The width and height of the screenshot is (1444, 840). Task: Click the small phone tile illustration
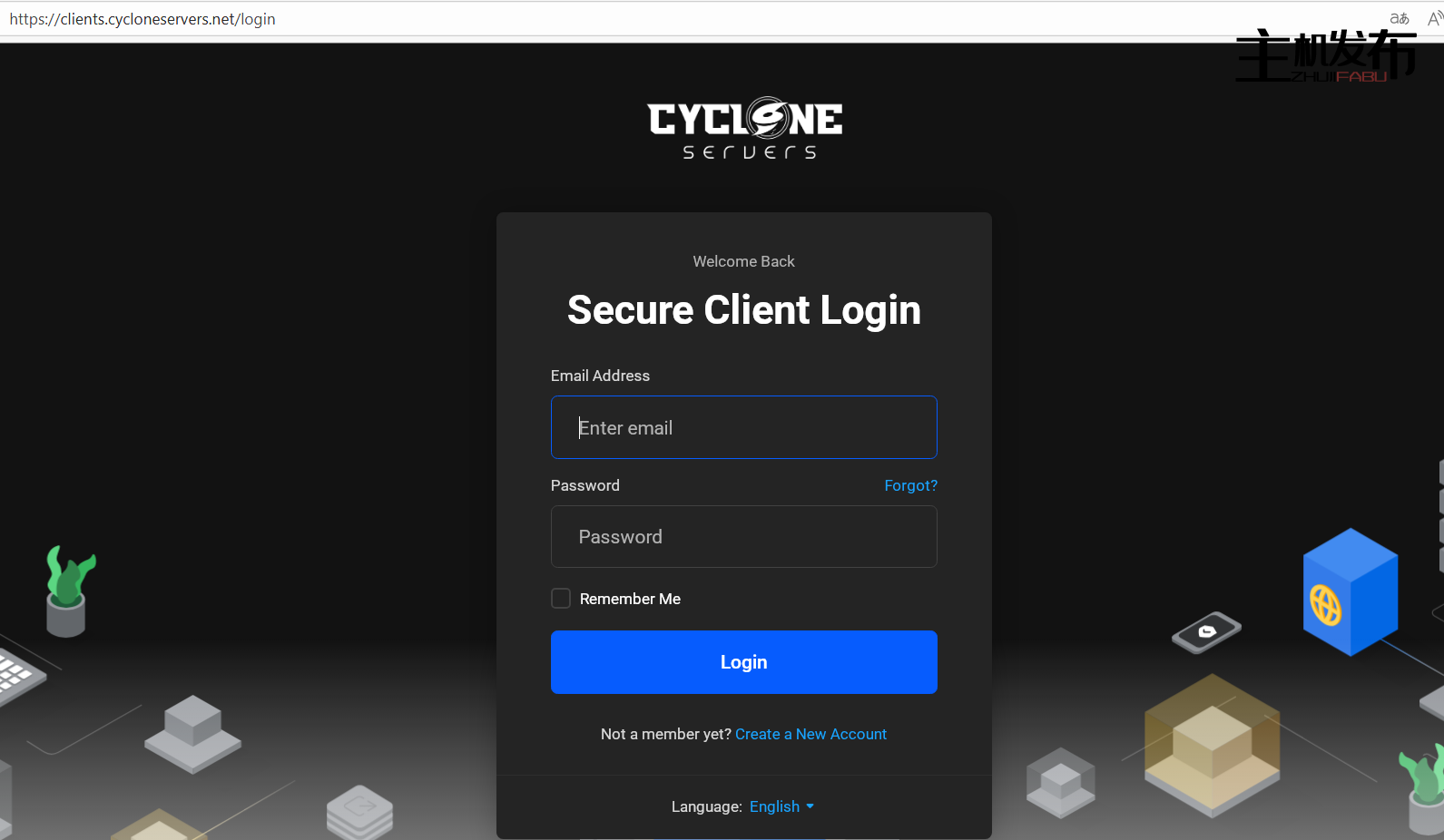tap(1206, 632)
